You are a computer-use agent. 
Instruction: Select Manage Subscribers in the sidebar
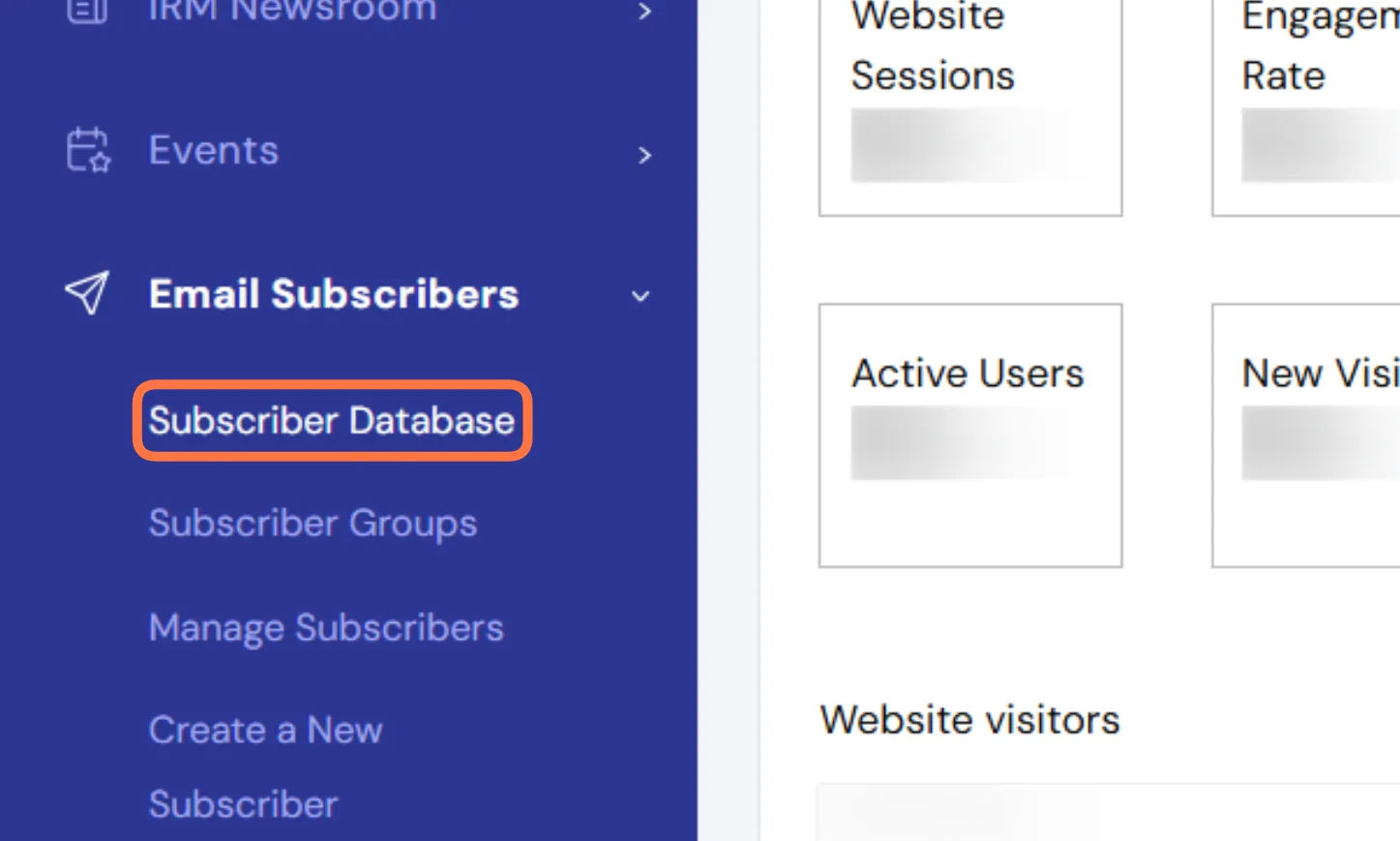[x=326, y=628]
